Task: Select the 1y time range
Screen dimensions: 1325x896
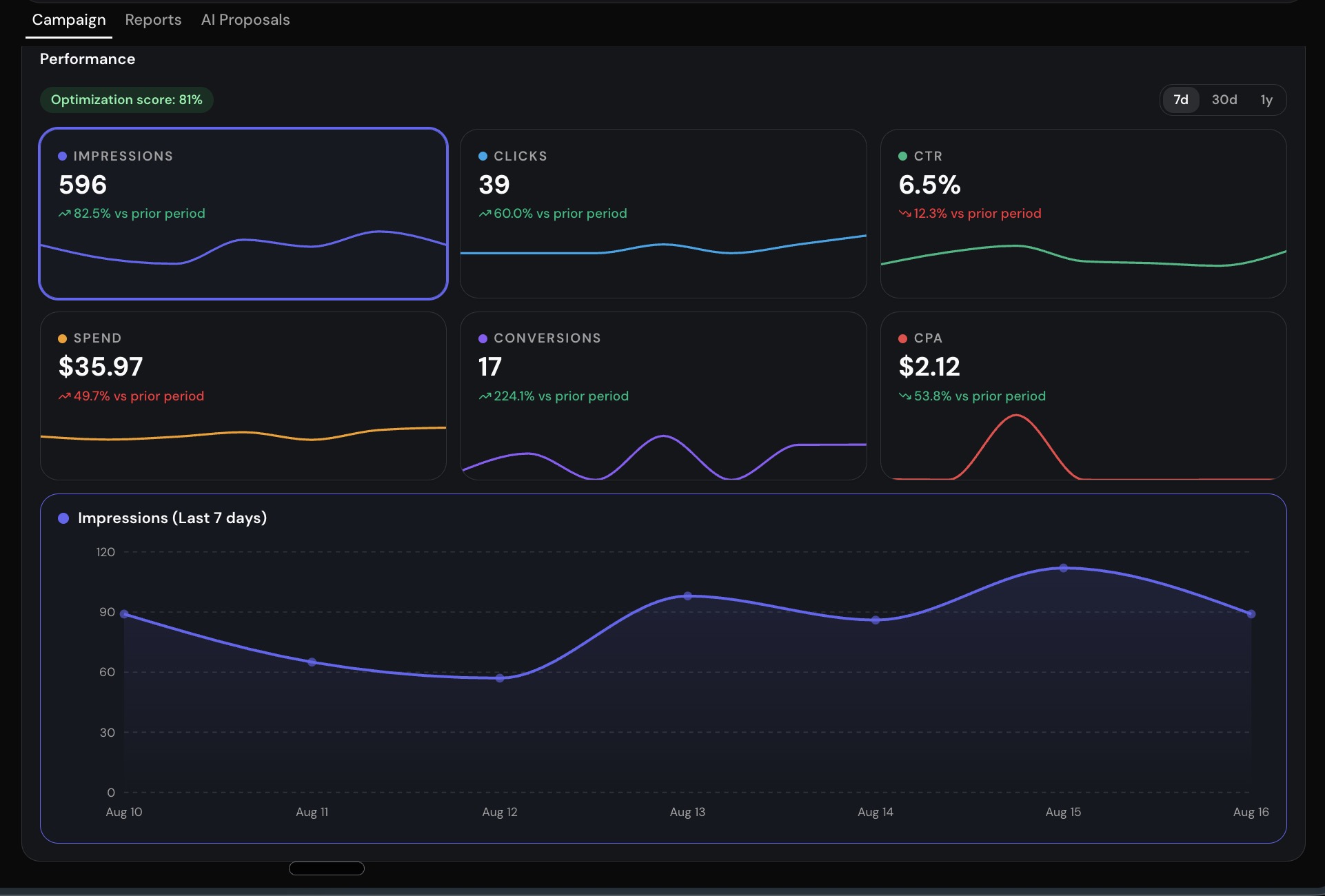Action: pos(1266,100)
